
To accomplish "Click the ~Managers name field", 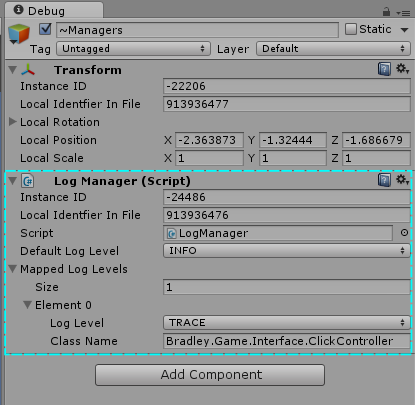I will click(x=198, y=30).
